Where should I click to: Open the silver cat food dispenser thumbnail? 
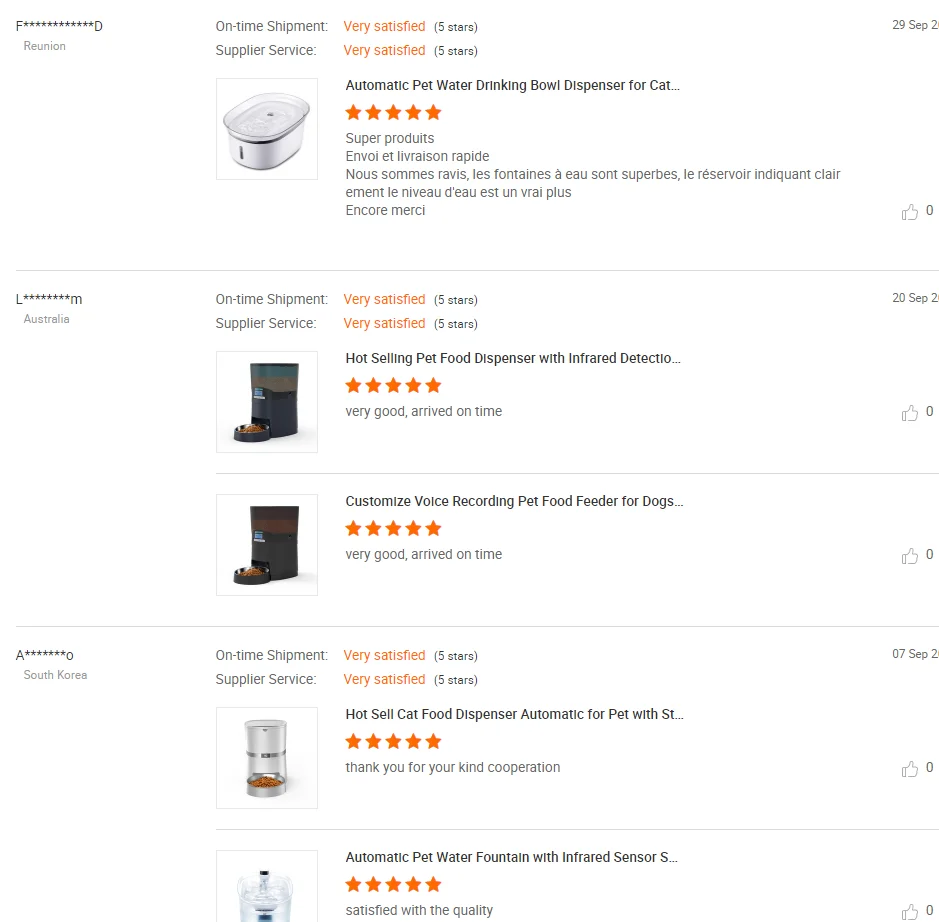click(267, 758)
